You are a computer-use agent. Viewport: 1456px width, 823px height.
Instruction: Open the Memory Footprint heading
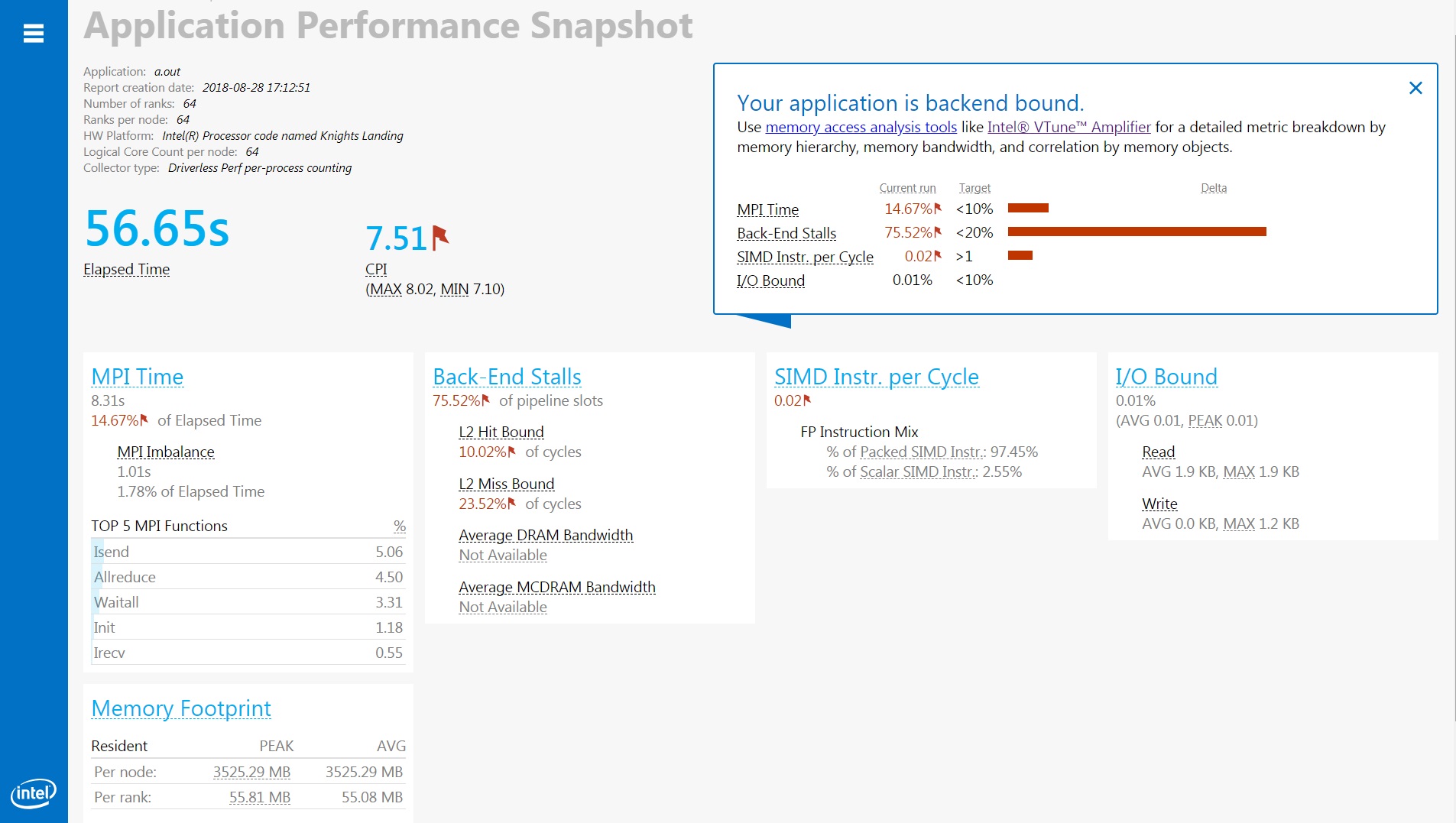coord(181,708)
